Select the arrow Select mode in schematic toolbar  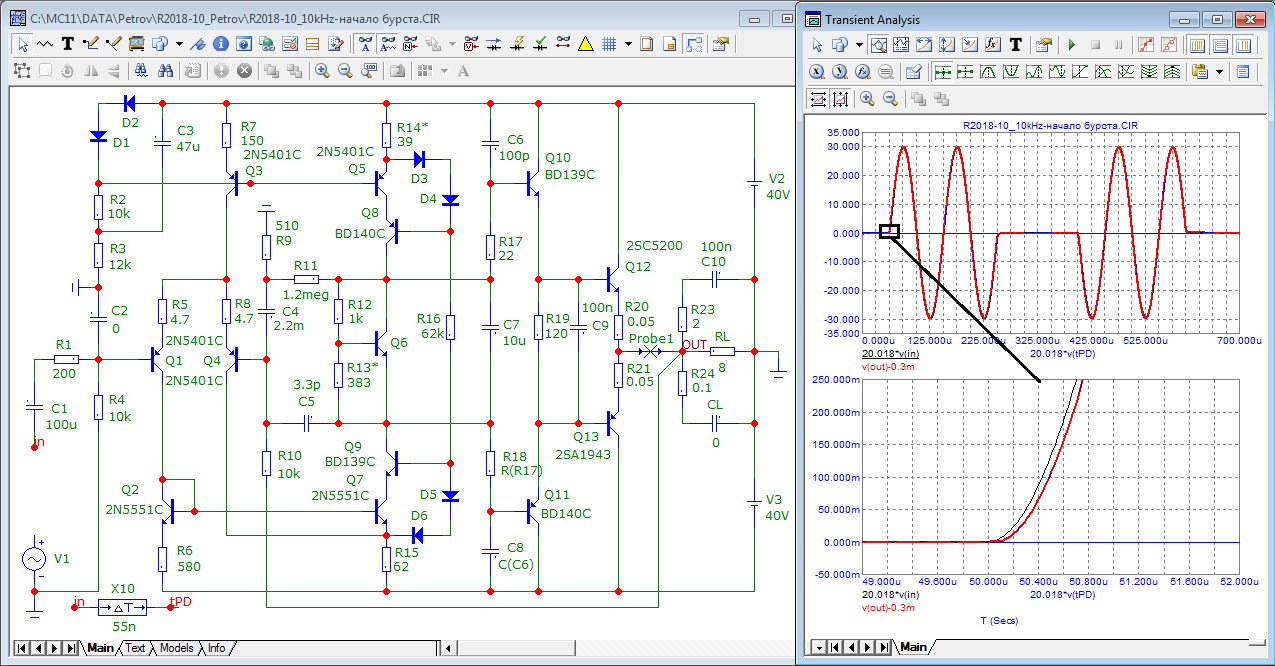point(23,44)
